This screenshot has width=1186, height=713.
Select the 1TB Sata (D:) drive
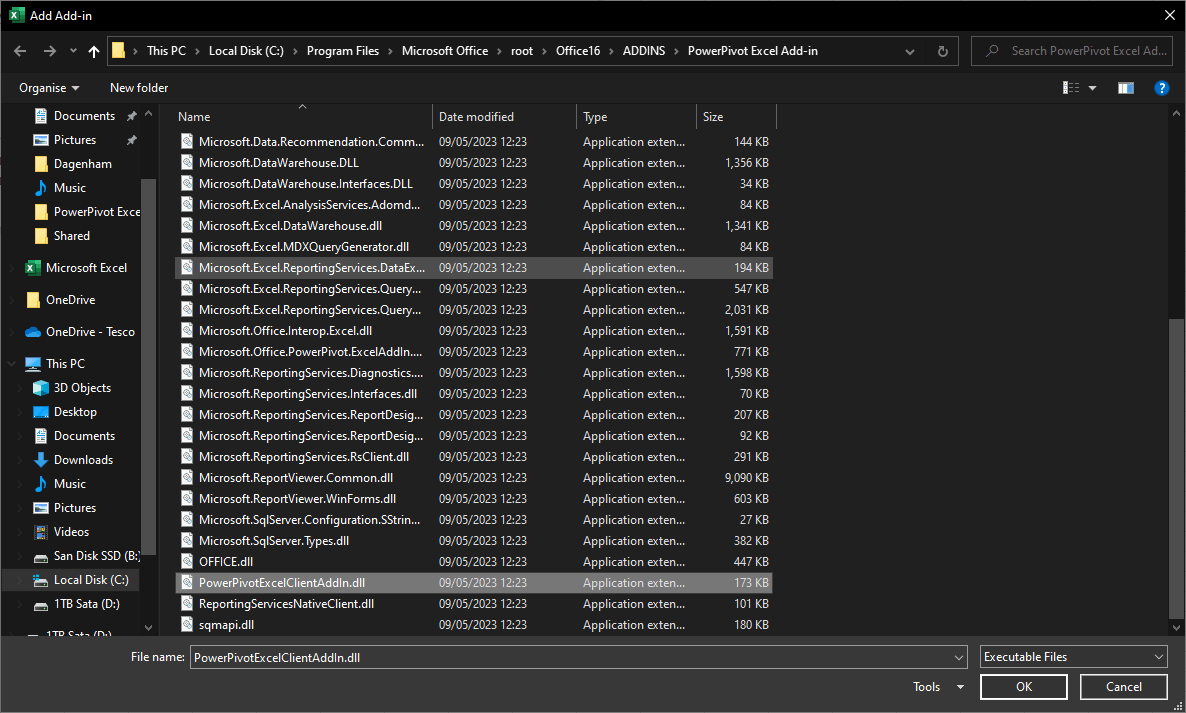coord(86,604)
